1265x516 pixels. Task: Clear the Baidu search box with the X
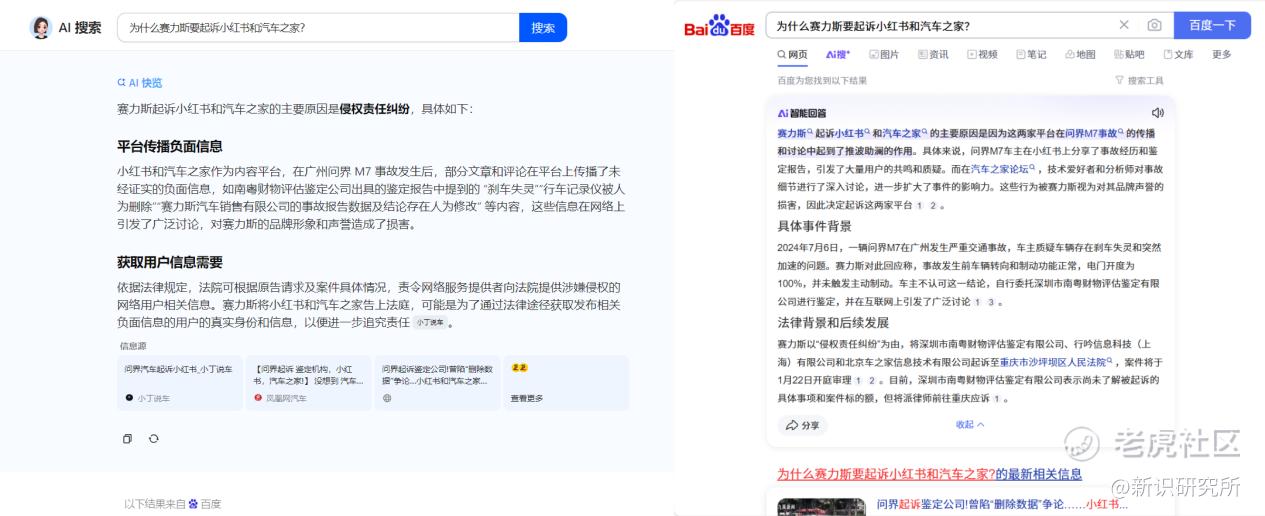click(1124, 25)
